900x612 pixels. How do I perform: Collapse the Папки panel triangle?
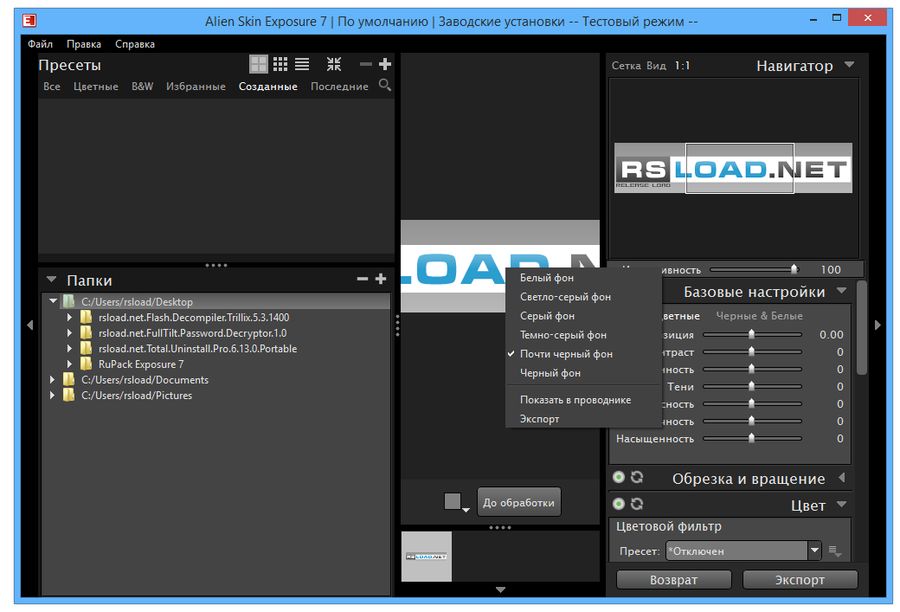click(52, 279)
